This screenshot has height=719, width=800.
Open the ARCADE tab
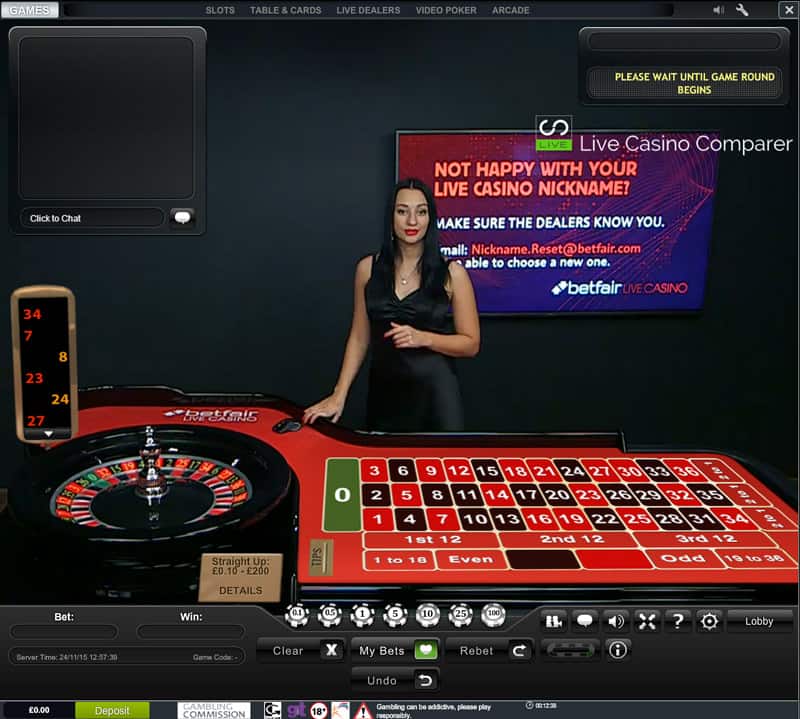[x=511, y=10]
